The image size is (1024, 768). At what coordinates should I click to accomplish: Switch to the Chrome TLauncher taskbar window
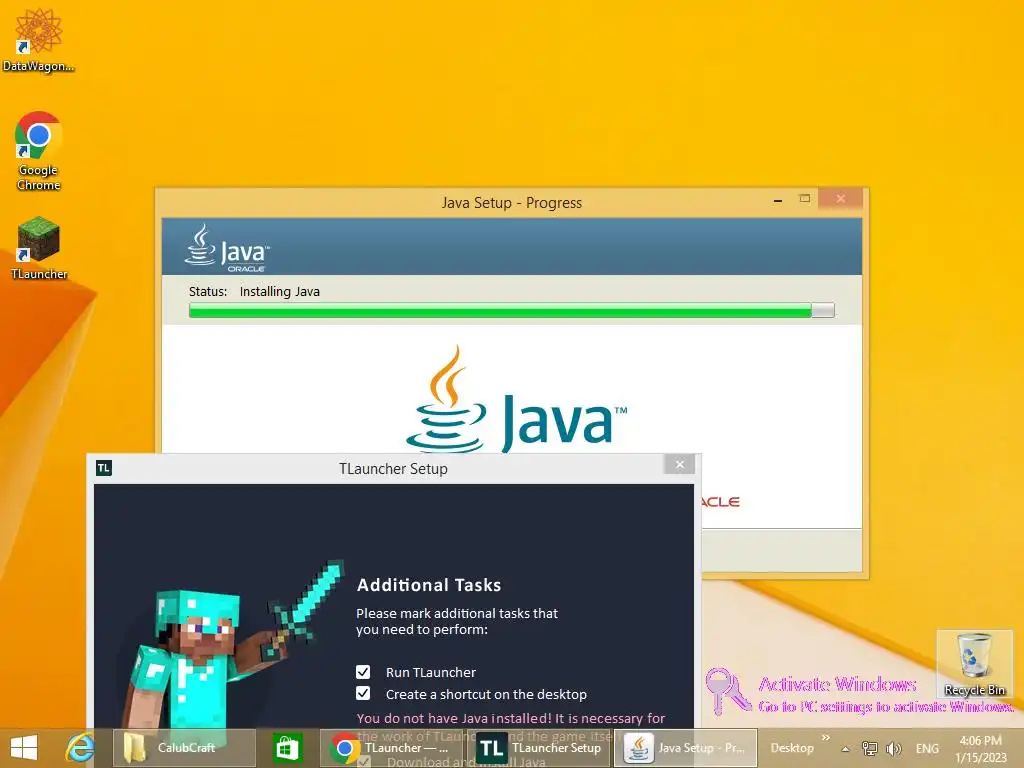pos(392,748)
